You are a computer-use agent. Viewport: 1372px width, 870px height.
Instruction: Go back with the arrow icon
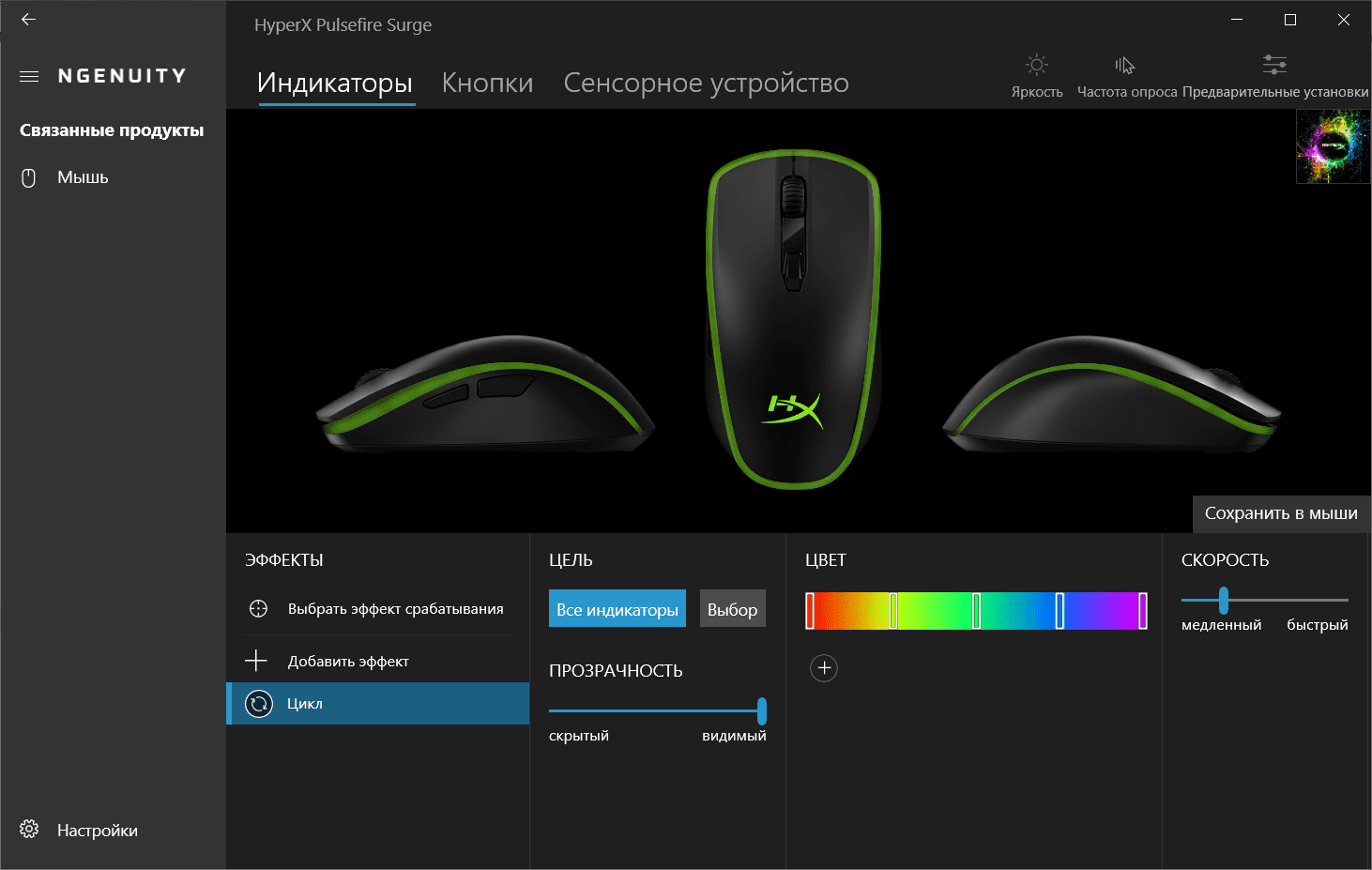click(28, 19)
